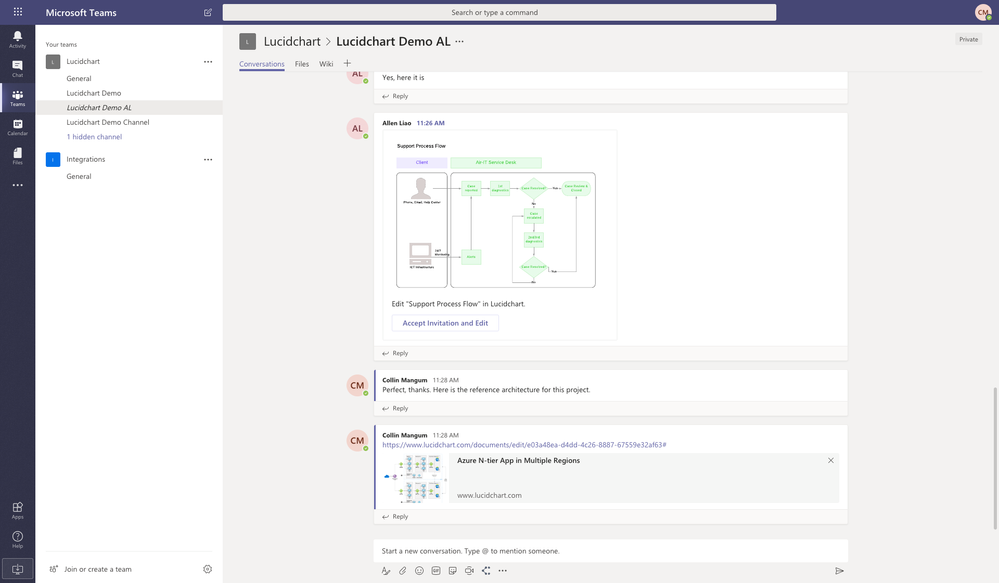Switch to the Files tab

click(x=302, y=64)
